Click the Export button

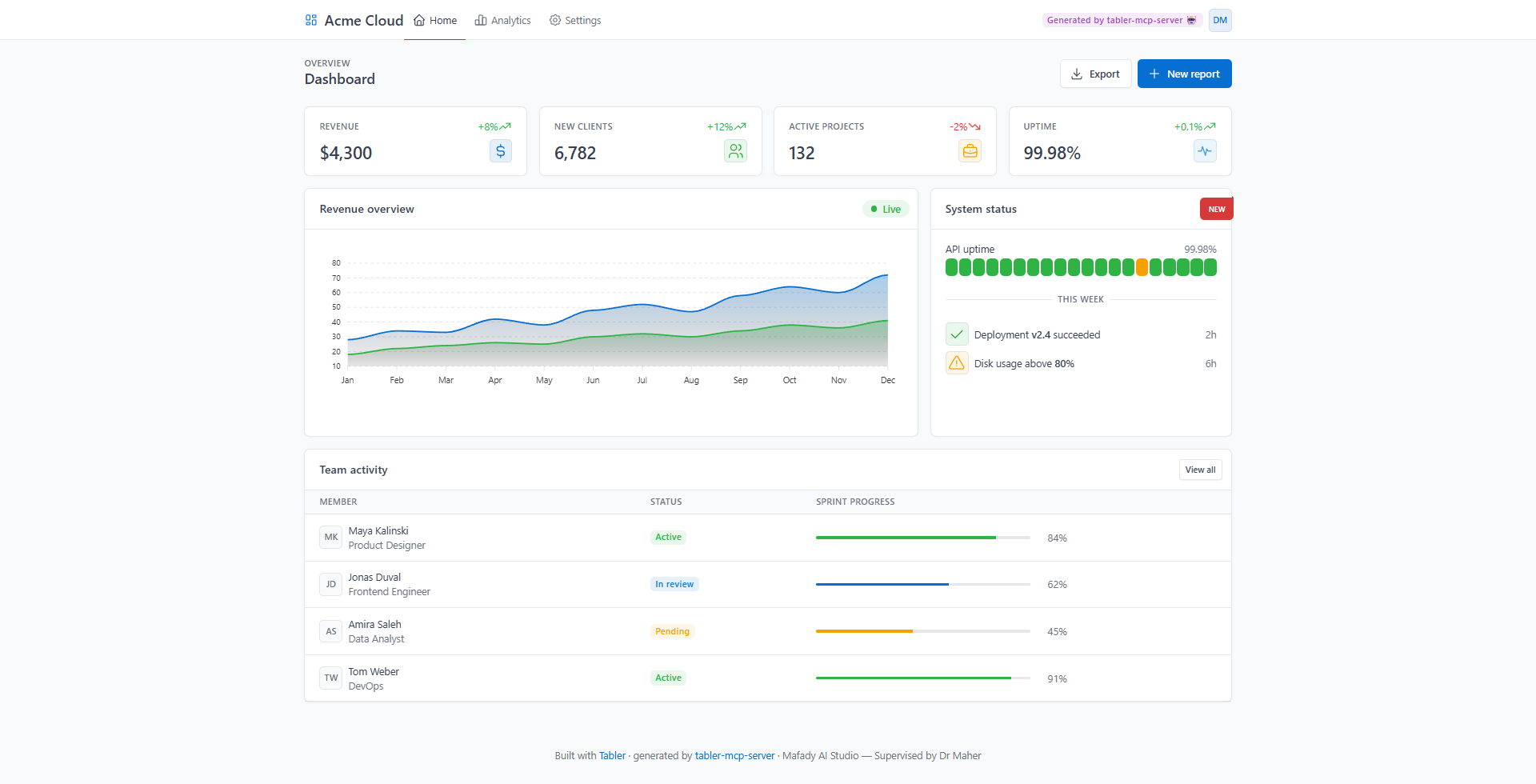click(x=1096, y=74)
